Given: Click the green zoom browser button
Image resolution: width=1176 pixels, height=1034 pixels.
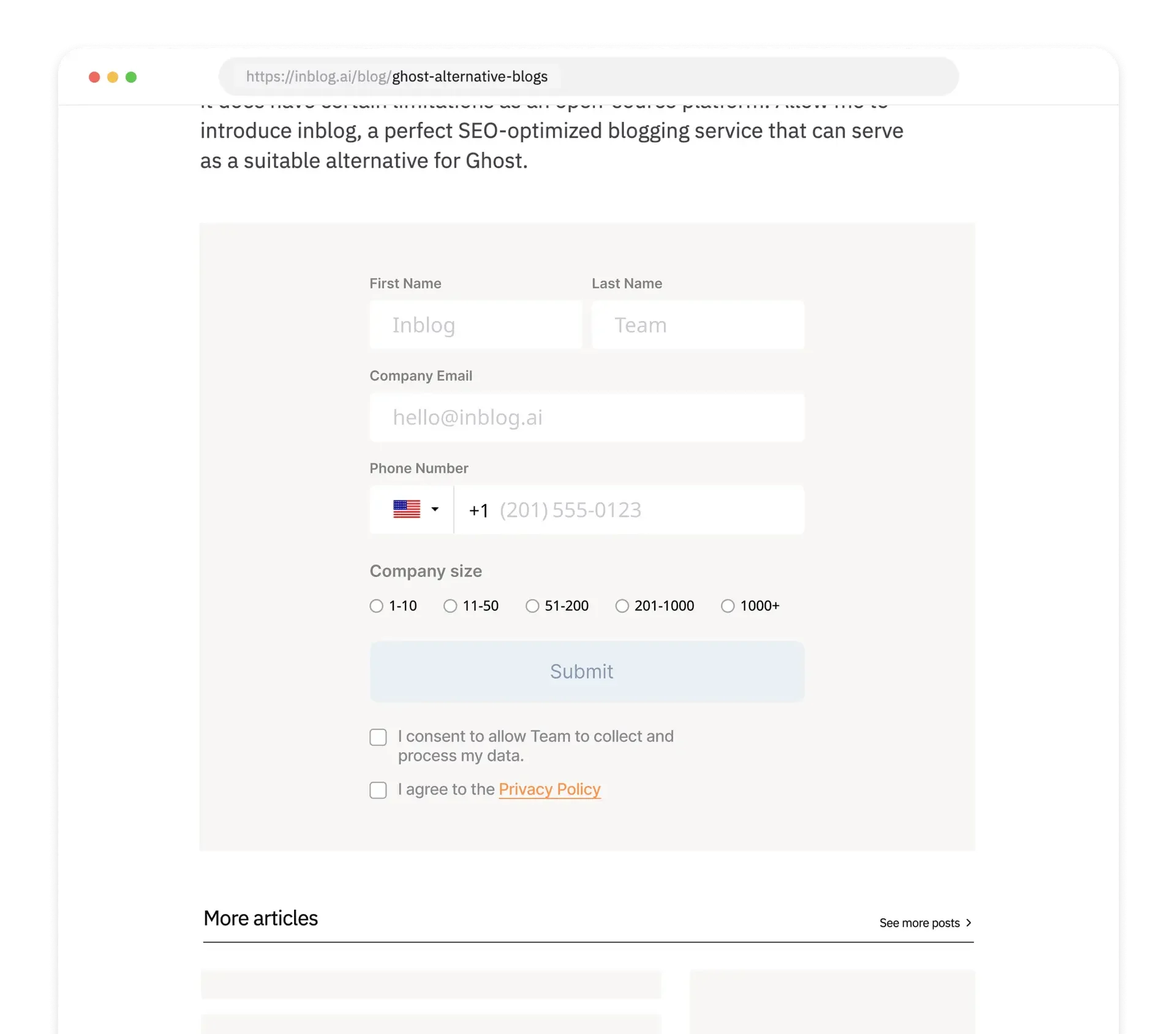Looking at the screenshot, I should 131,77.
